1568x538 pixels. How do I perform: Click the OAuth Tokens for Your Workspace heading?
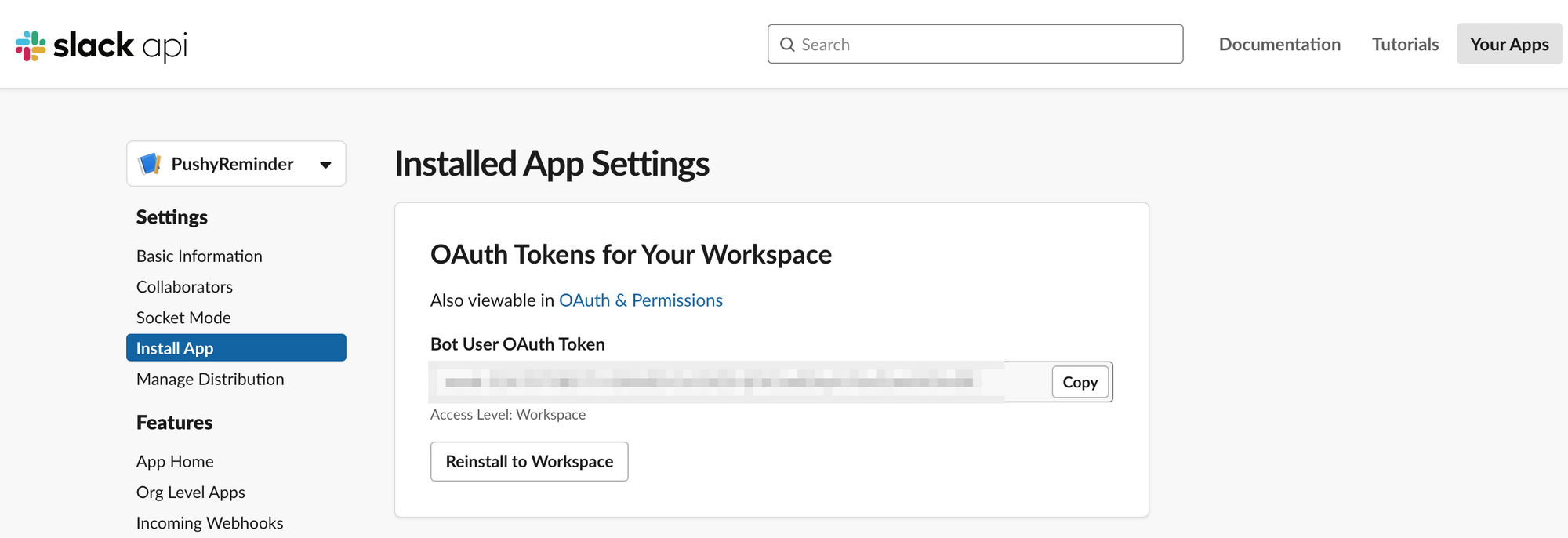631,254
